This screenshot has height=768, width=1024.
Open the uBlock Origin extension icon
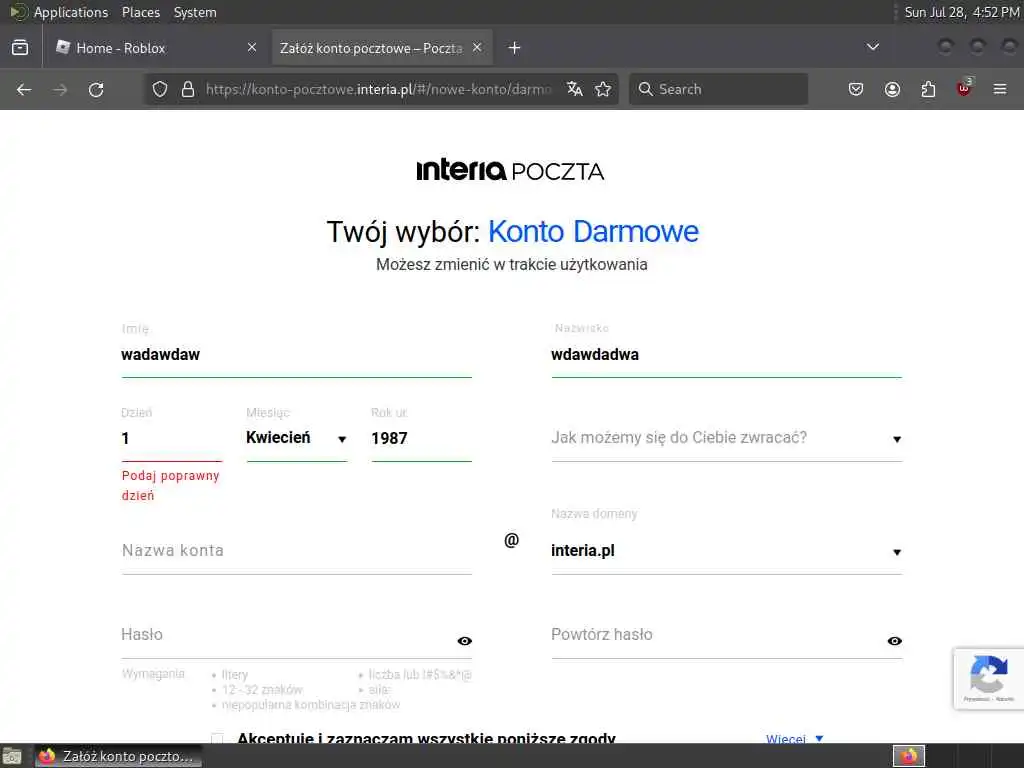pyautogui.click(x=964, y=88)
